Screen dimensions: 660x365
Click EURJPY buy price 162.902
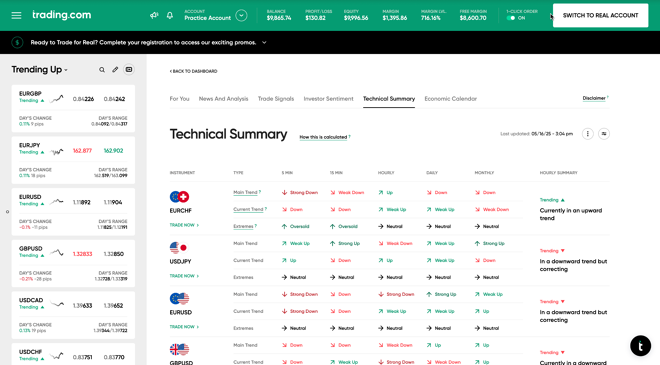coord(113,151)
